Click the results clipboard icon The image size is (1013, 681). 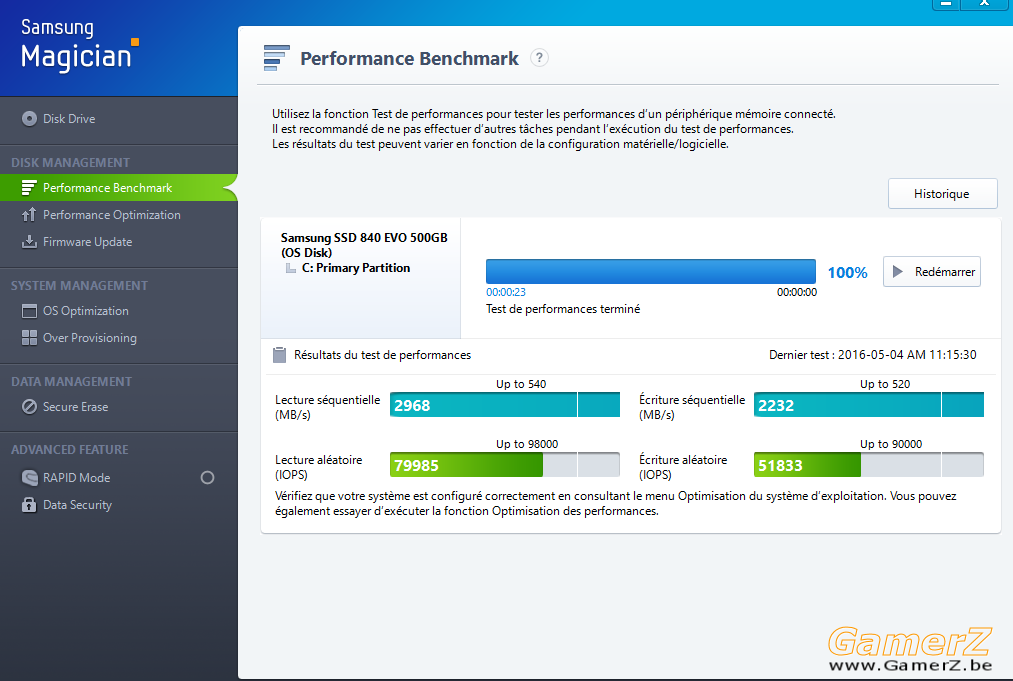coord(279,355)
